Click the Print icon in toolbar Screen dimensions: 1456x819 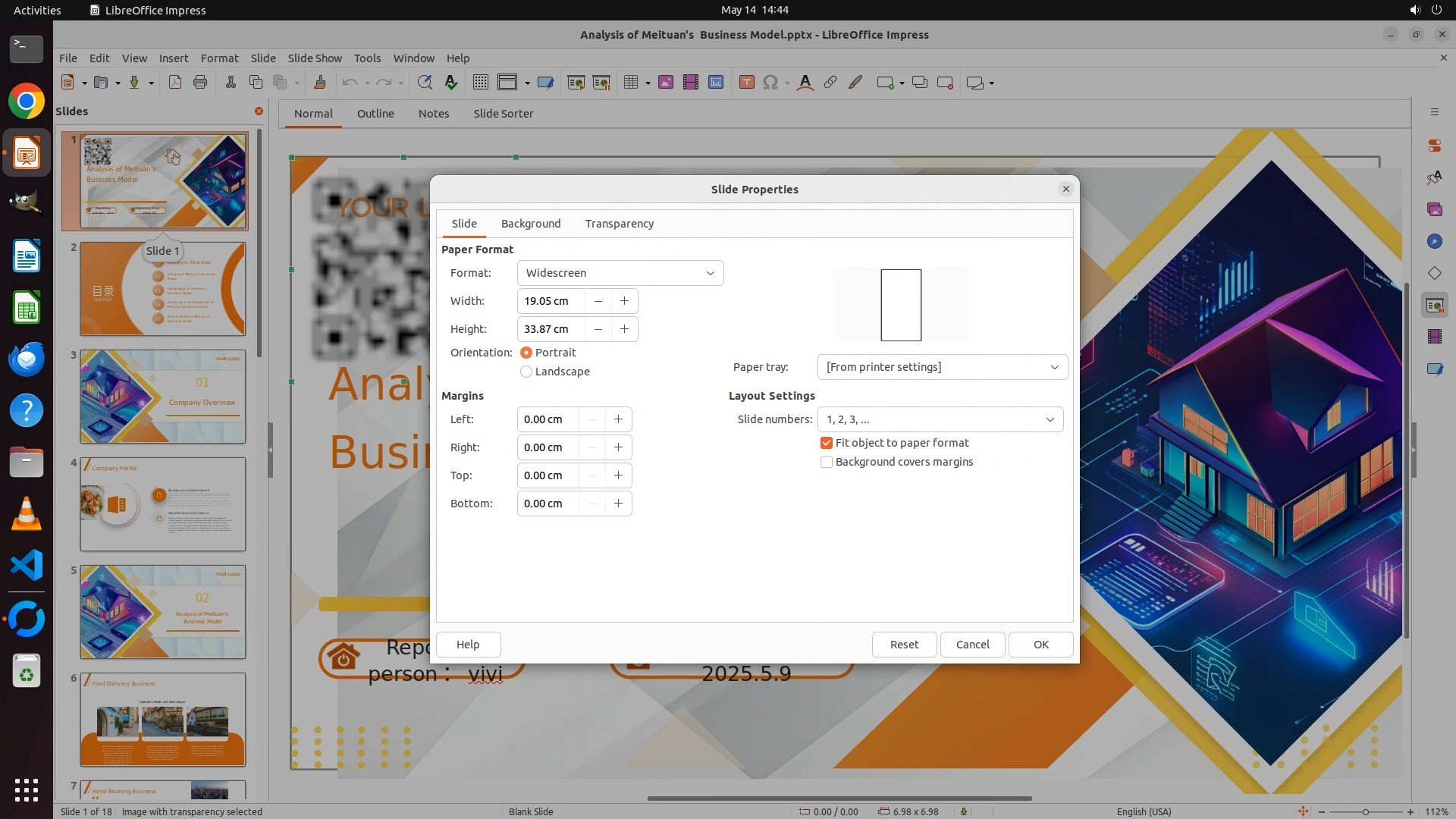(x=200, y=83)
